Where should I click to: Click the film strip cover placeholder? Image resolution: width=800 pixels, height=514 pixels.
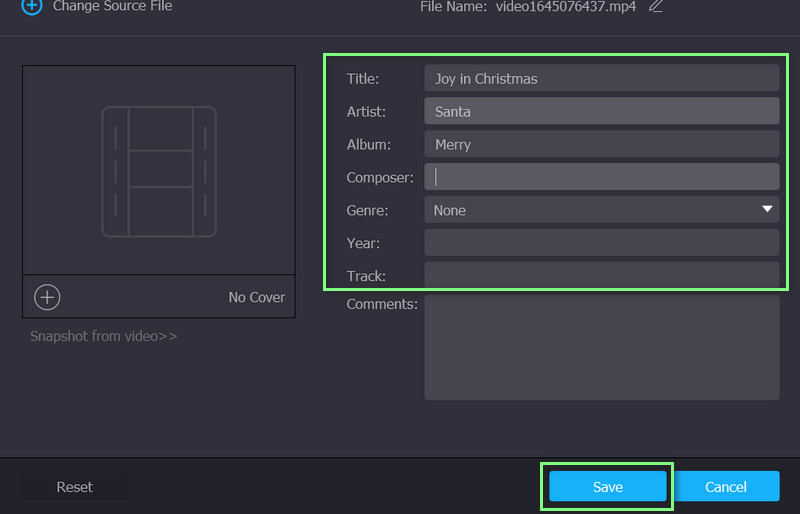[x=159, y=170]
